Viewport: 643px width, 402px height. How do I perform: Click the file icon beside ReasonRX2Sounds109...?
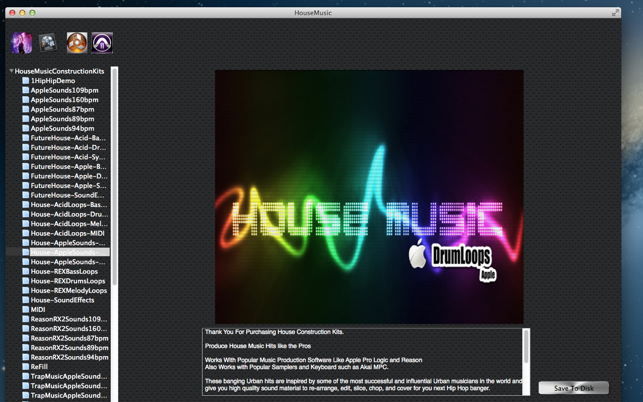click(25, 319)
